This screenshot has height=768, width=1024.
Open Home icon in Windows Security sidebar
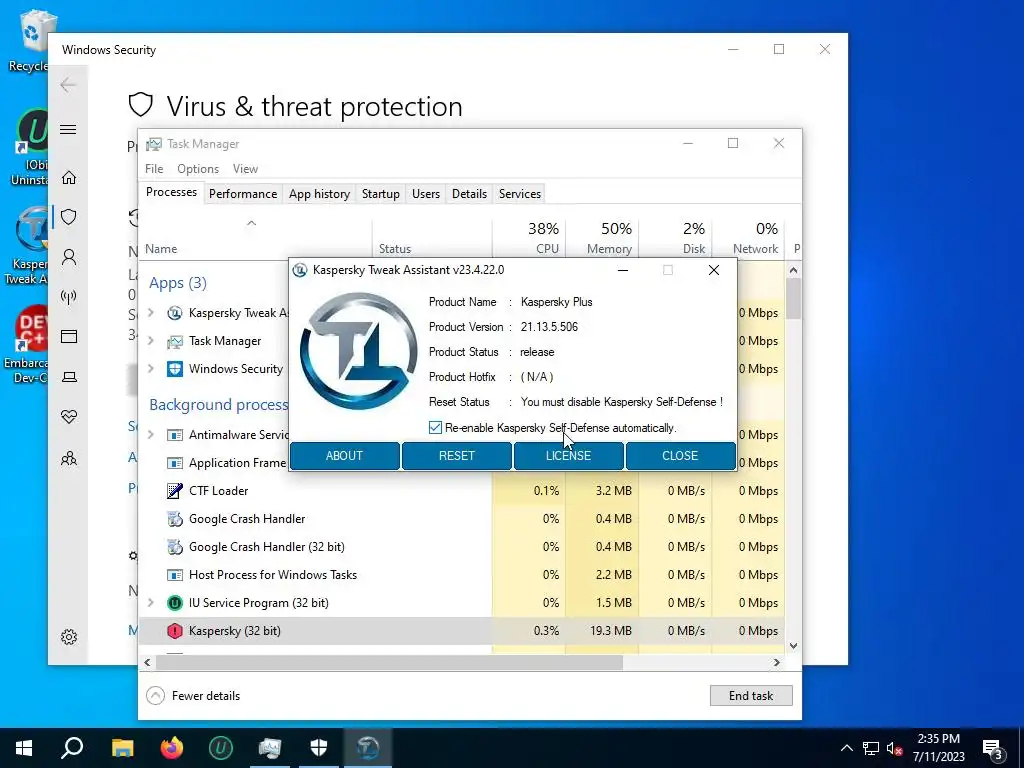point(69,178)
